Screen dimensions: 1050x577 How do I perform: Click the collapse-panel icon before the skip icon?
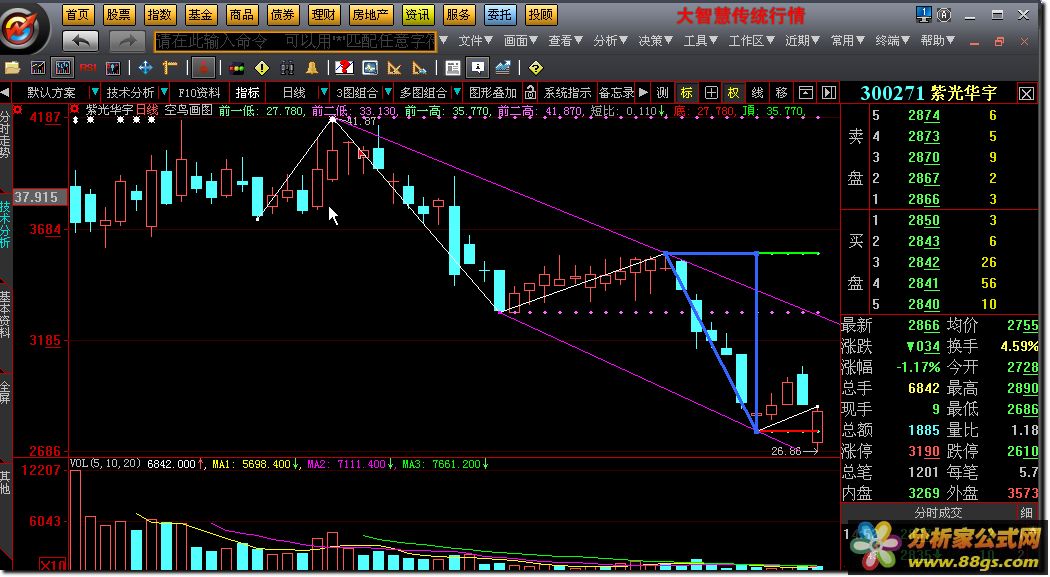pyautogui.click(x=806, y=92)
